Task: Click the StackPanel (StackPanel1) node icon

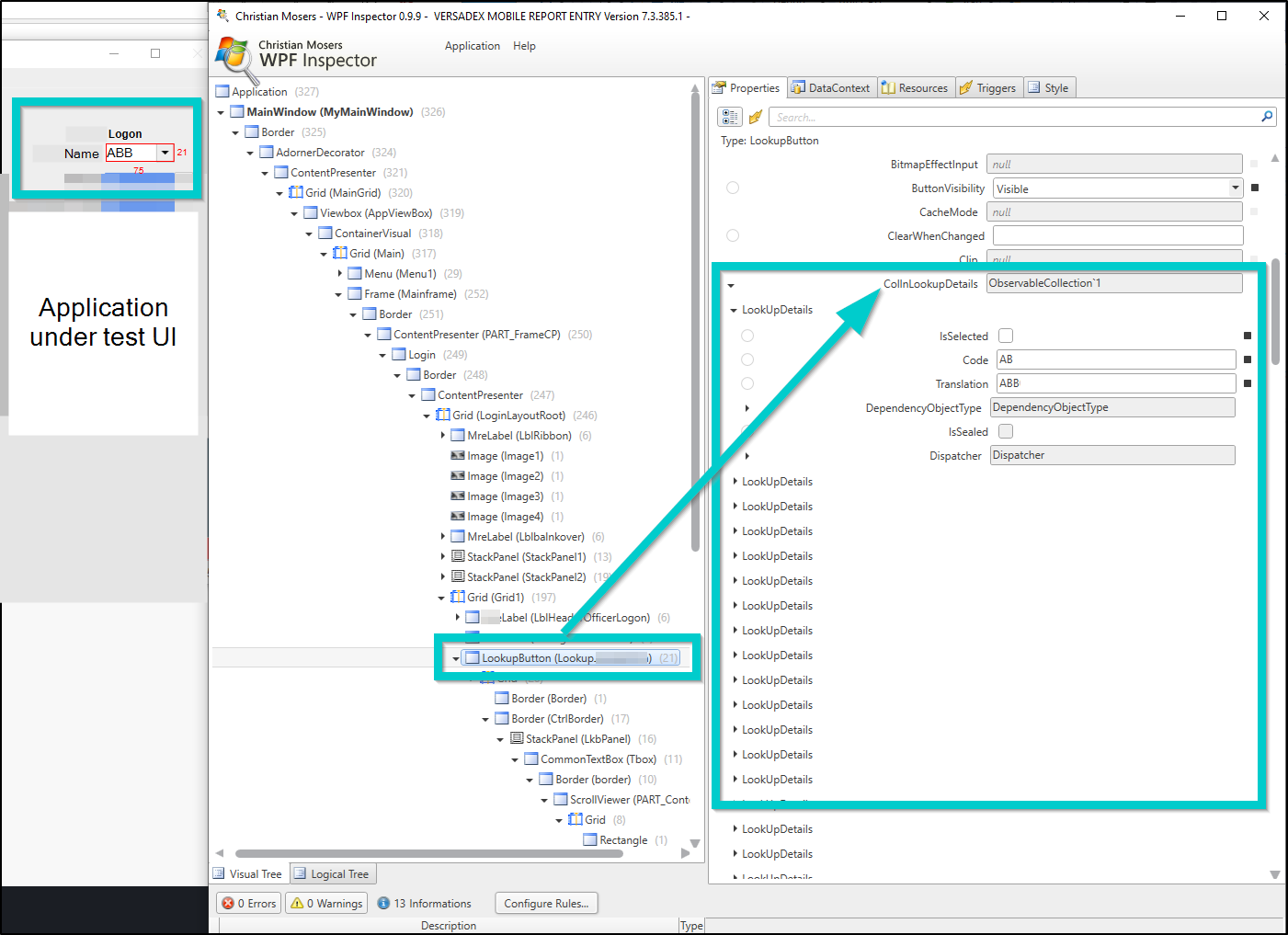Action: point(457,557)
